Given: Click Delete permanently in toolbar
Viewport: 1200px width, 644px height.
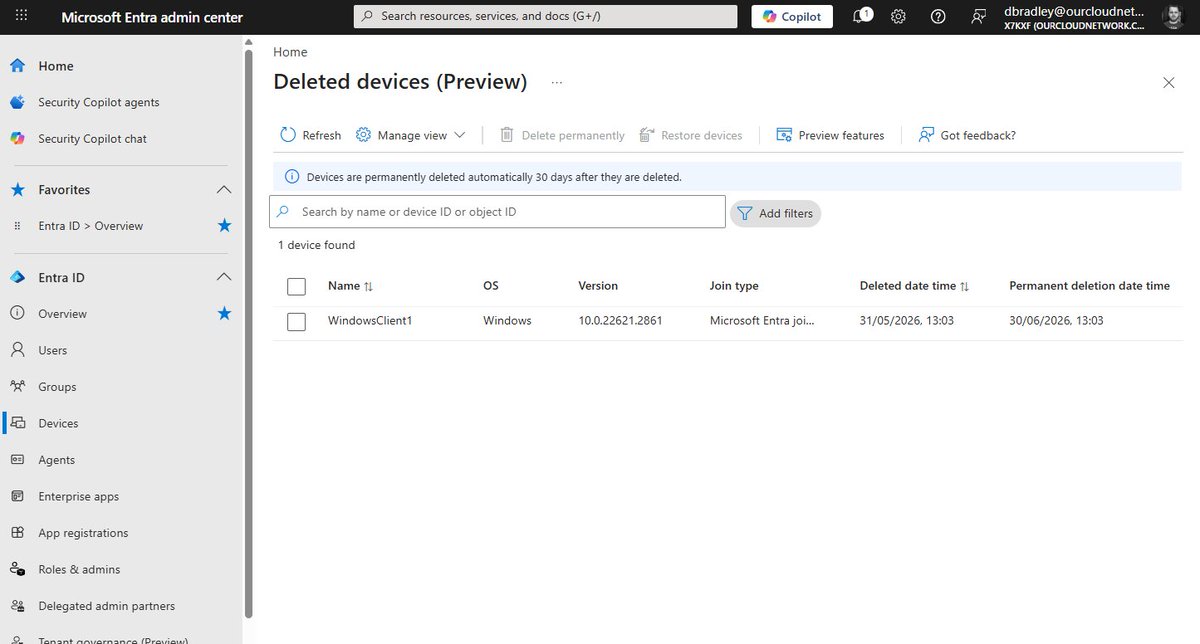Looking at the screenshot, I should [x=562, y=135].
